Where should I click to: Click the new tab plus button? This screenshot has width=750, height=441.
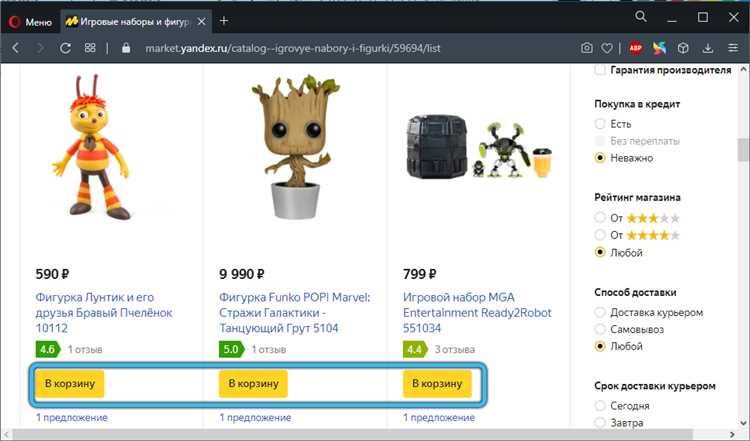pos(223,20)
